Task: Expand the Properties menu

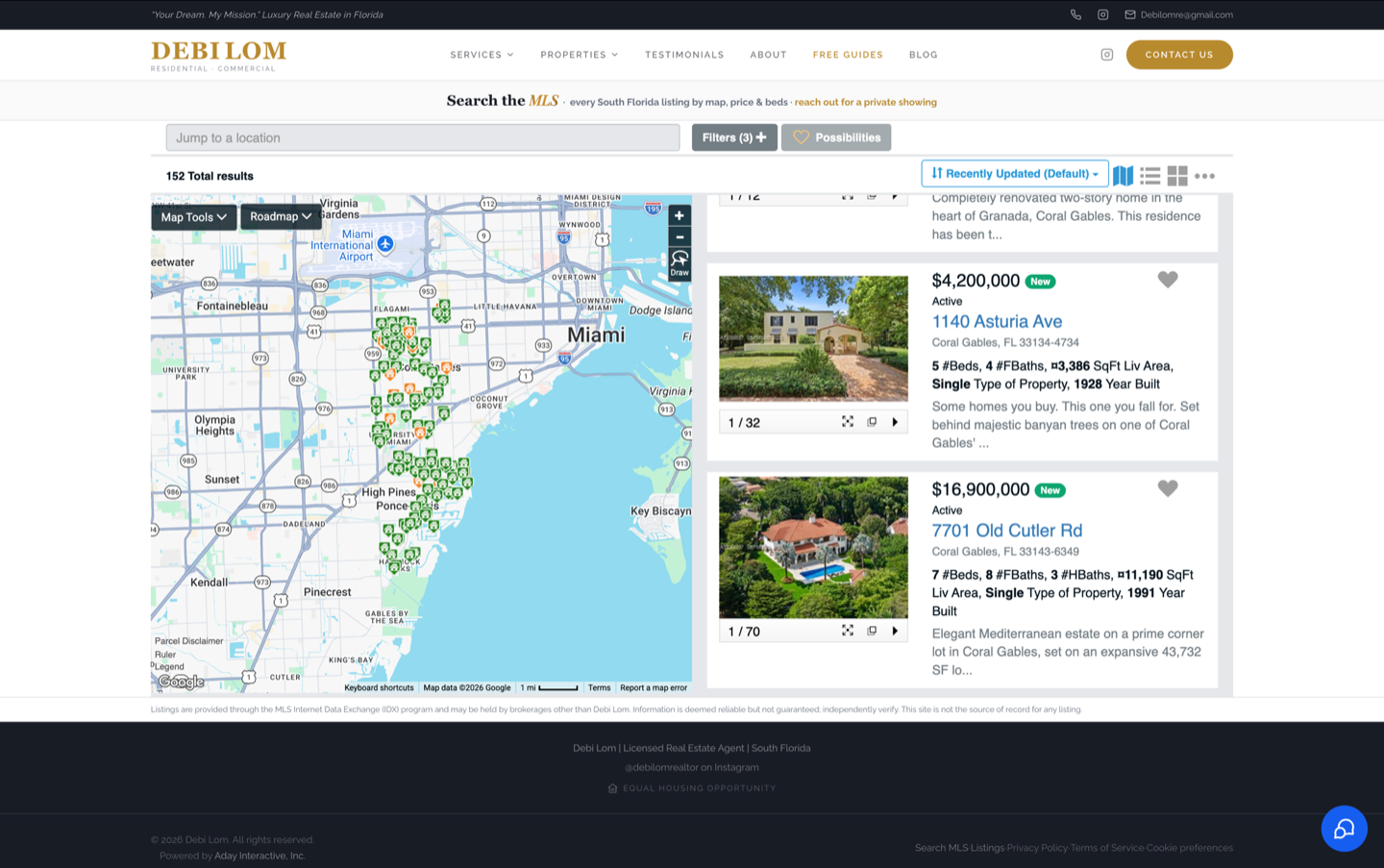Action: coord(579,55)
